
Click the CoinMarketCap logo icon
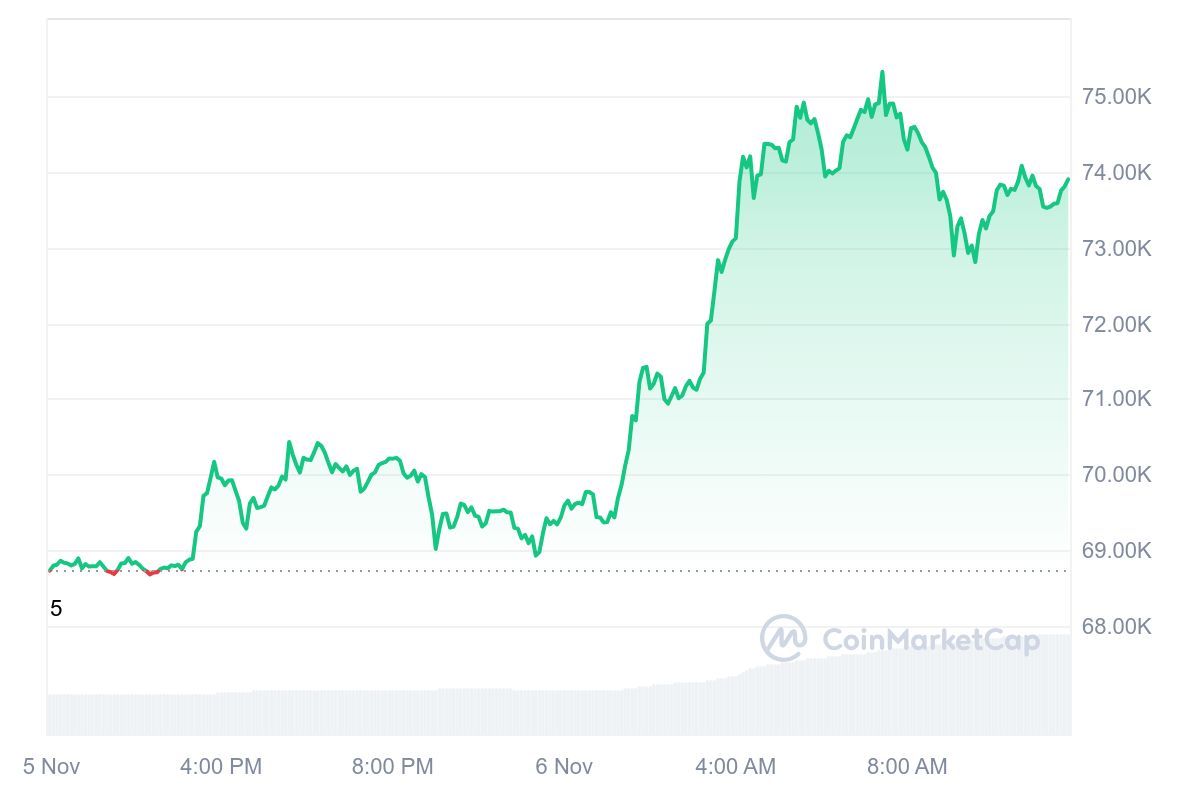(784, 638)
